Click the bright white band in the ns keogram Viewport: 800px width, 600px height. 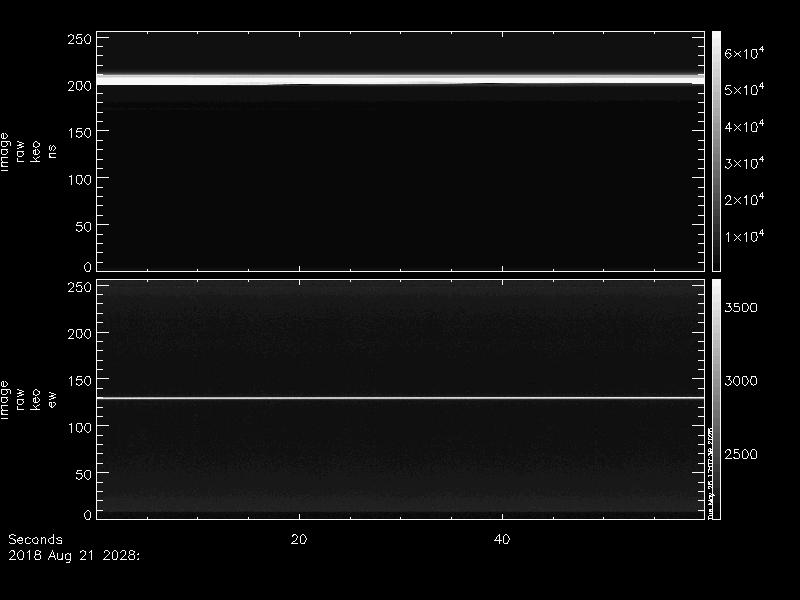click(x=401, y=80)
